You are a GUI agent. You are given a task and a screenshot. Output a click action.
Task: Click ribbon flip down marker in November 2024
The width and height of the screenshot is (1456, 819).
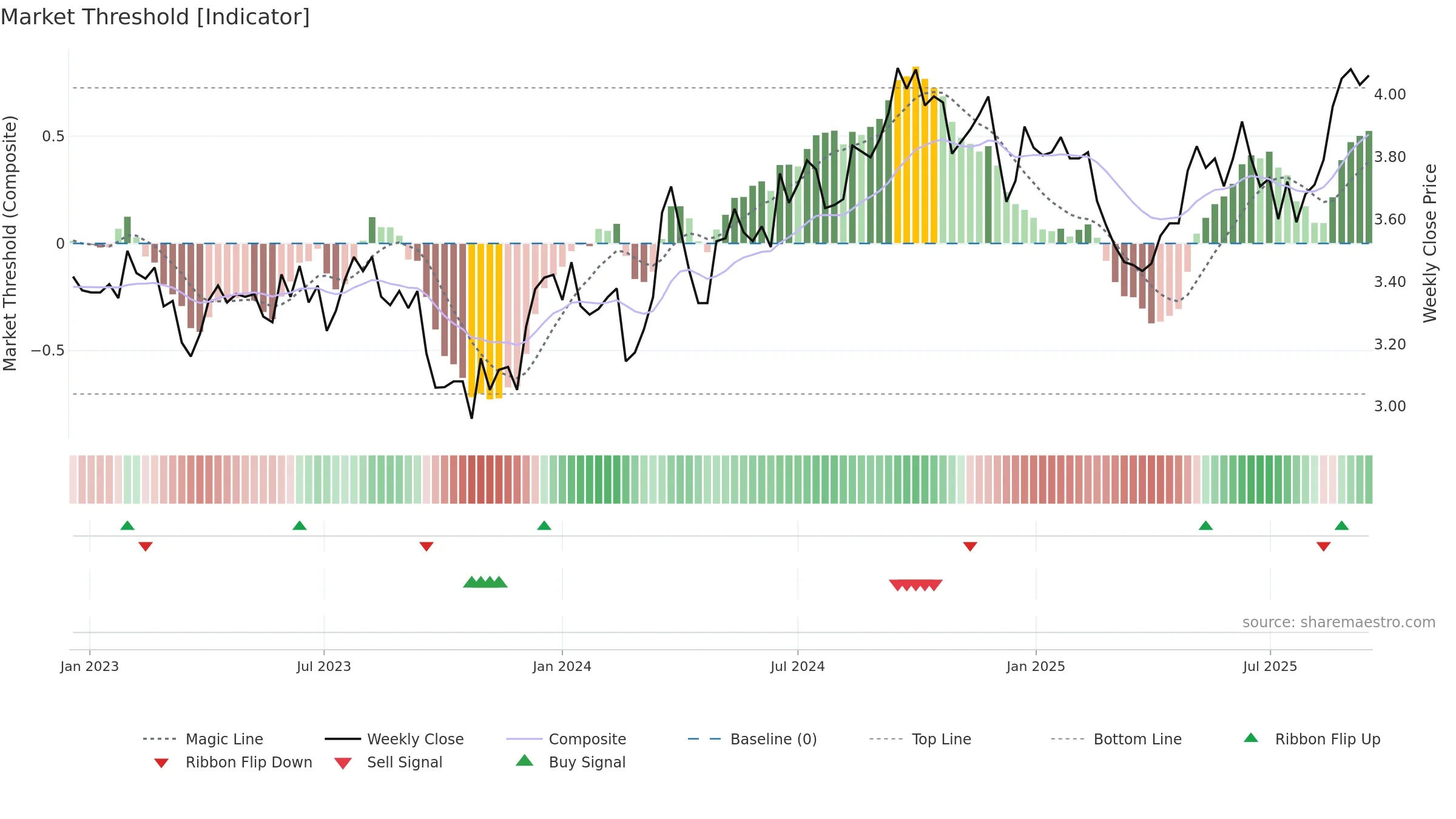[970, 547]
